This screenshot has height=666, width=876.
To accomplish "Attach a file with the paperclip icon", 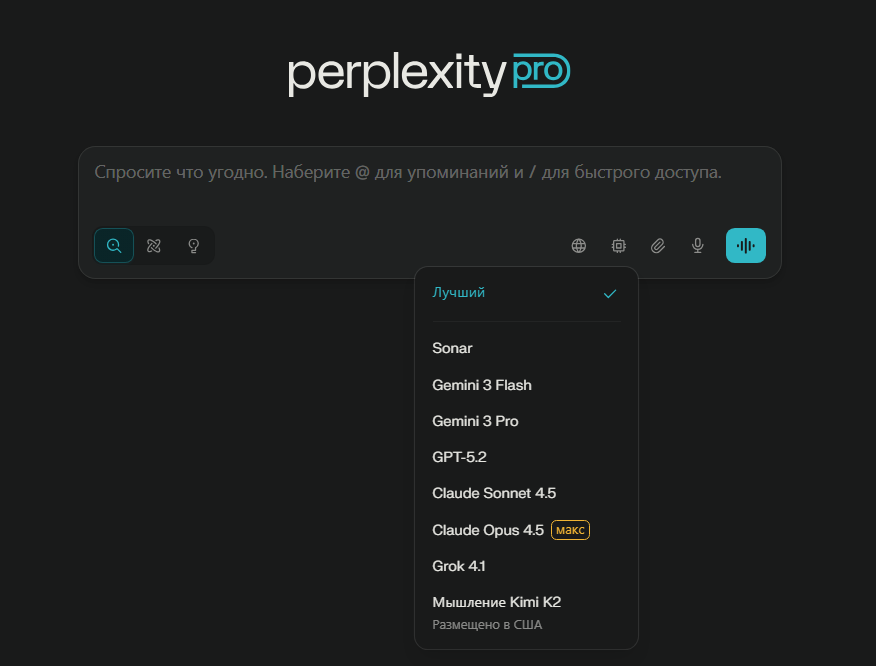I will click(658, 246).
